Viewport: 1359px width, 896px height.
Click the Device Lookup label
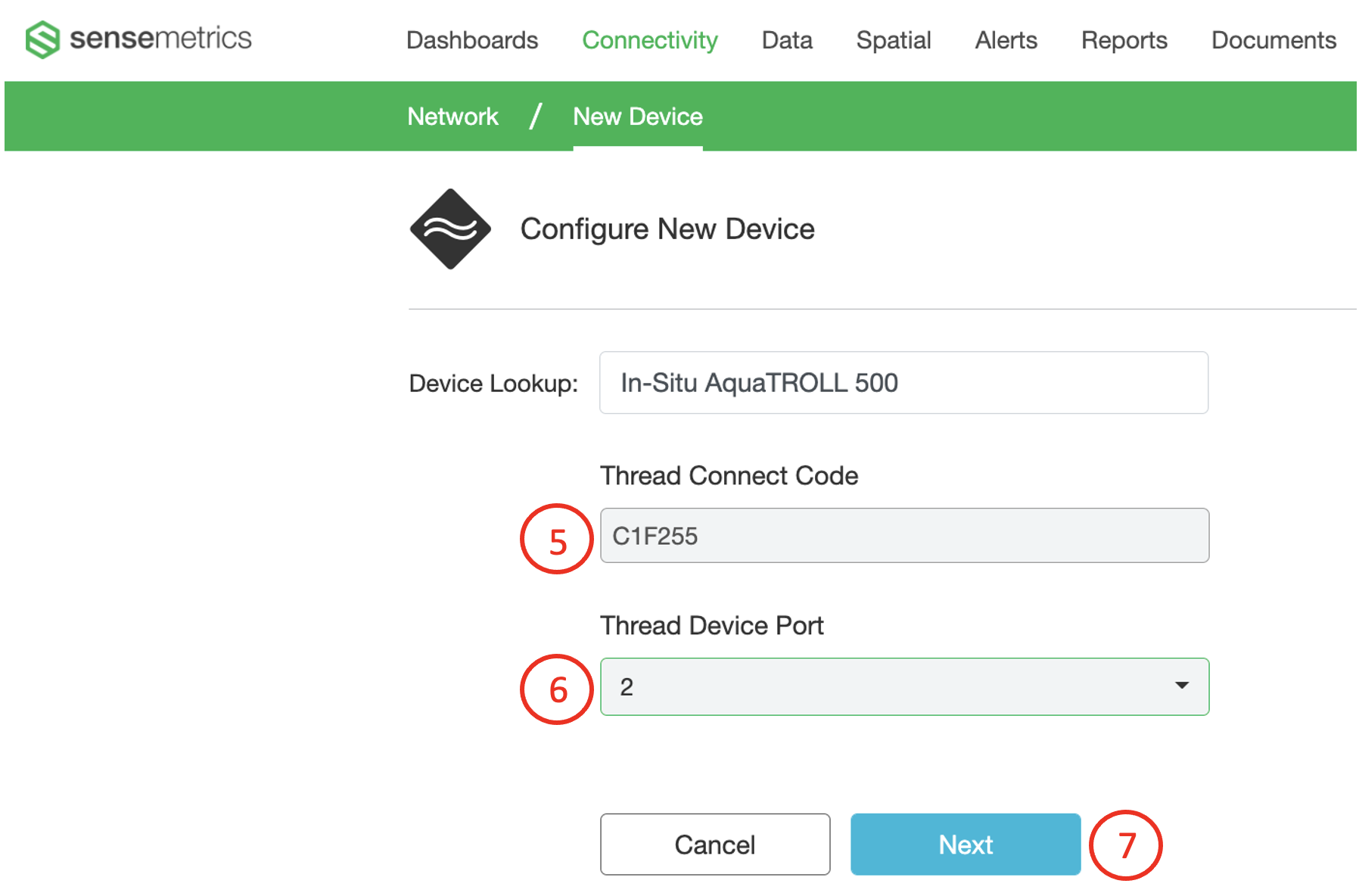[493, 384]
